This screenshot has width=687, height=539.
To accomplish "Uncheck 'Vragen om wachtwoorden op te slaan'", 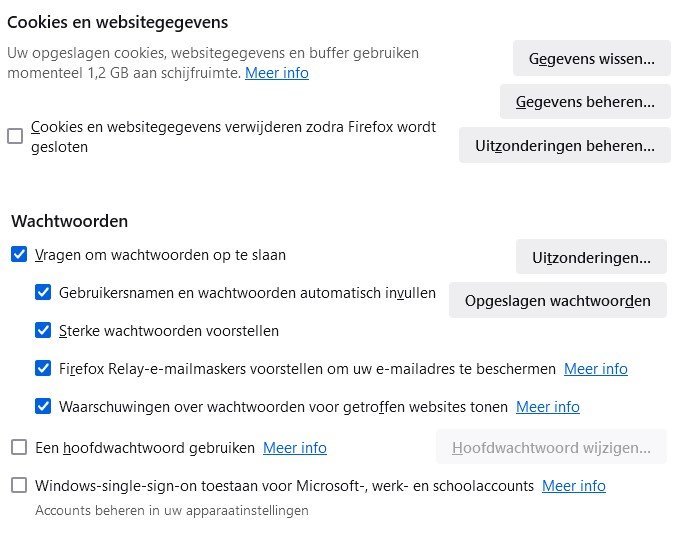I will coord(19,255).
